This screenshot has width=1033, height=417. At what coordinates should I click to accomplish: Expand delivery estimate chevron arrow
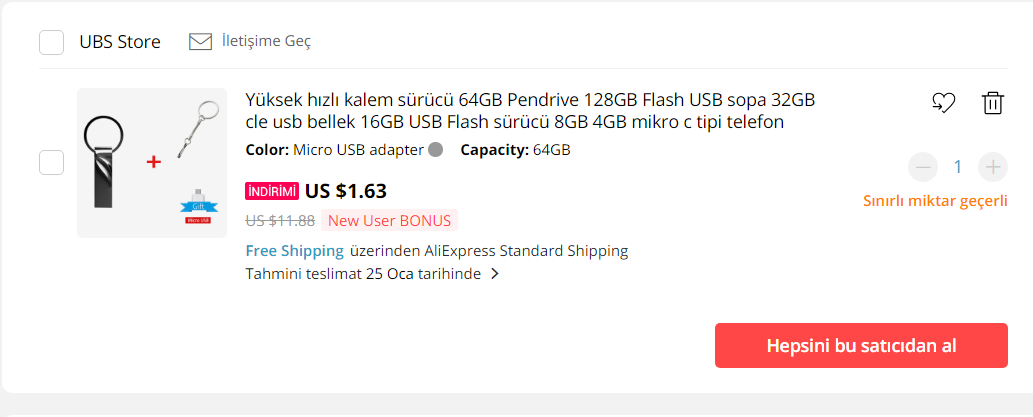pyautogui.click(x=495, y=274)
